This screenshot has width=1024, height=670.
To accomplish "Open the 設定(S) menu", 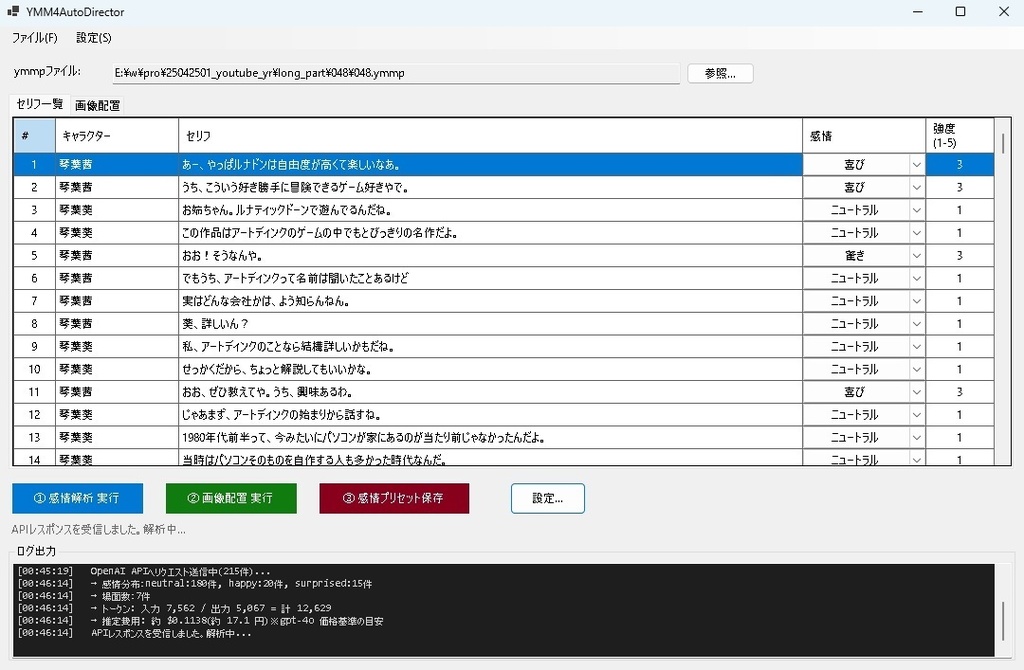I will [92, 38].
